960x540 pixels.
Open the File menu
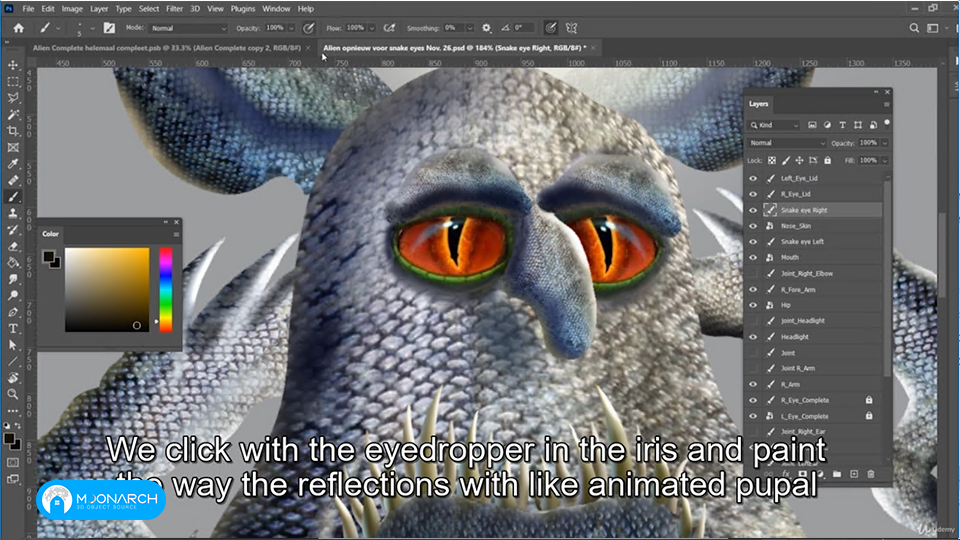pos(28,9)
